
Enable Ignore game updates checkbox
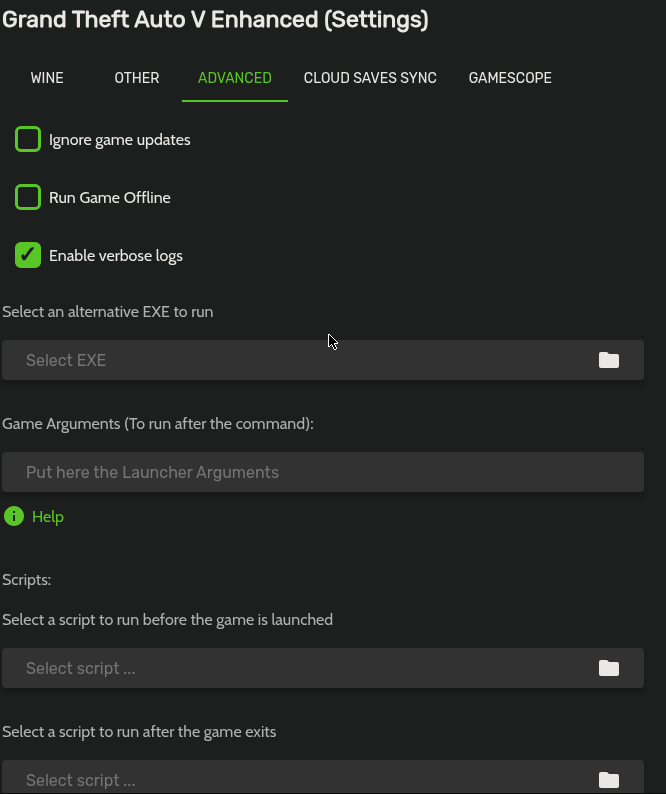[x=28, y=139]
